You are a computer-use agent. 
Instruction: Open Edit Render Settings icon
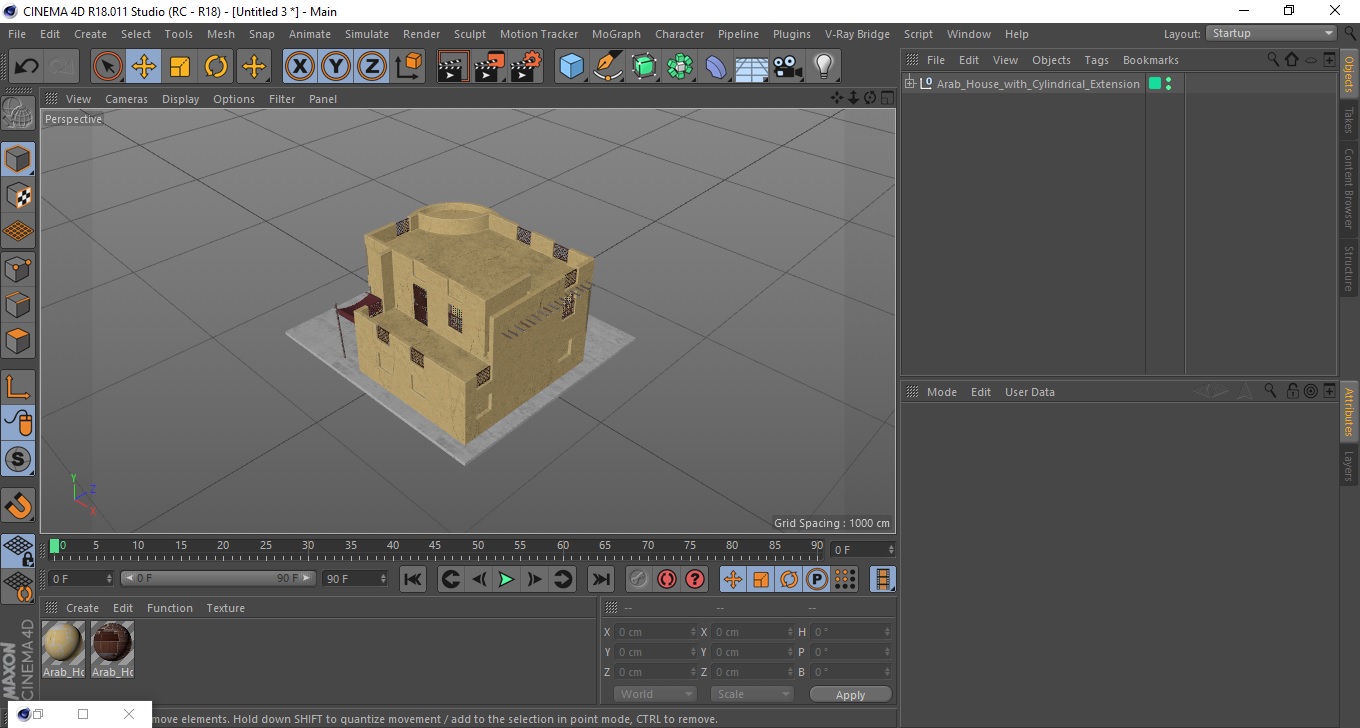(526, 67)
